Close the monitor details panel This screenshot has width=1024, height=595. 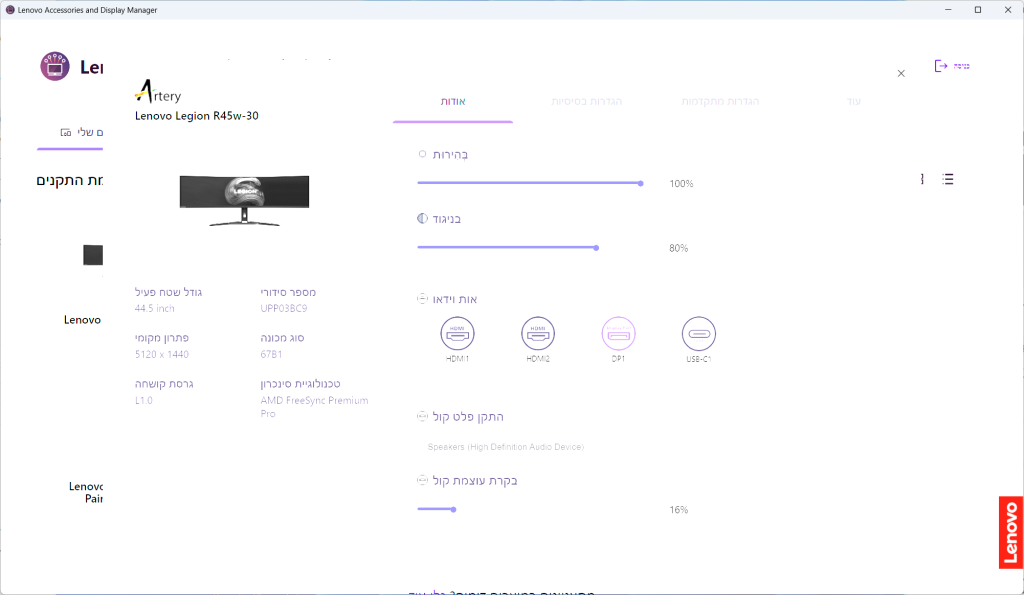901,73
